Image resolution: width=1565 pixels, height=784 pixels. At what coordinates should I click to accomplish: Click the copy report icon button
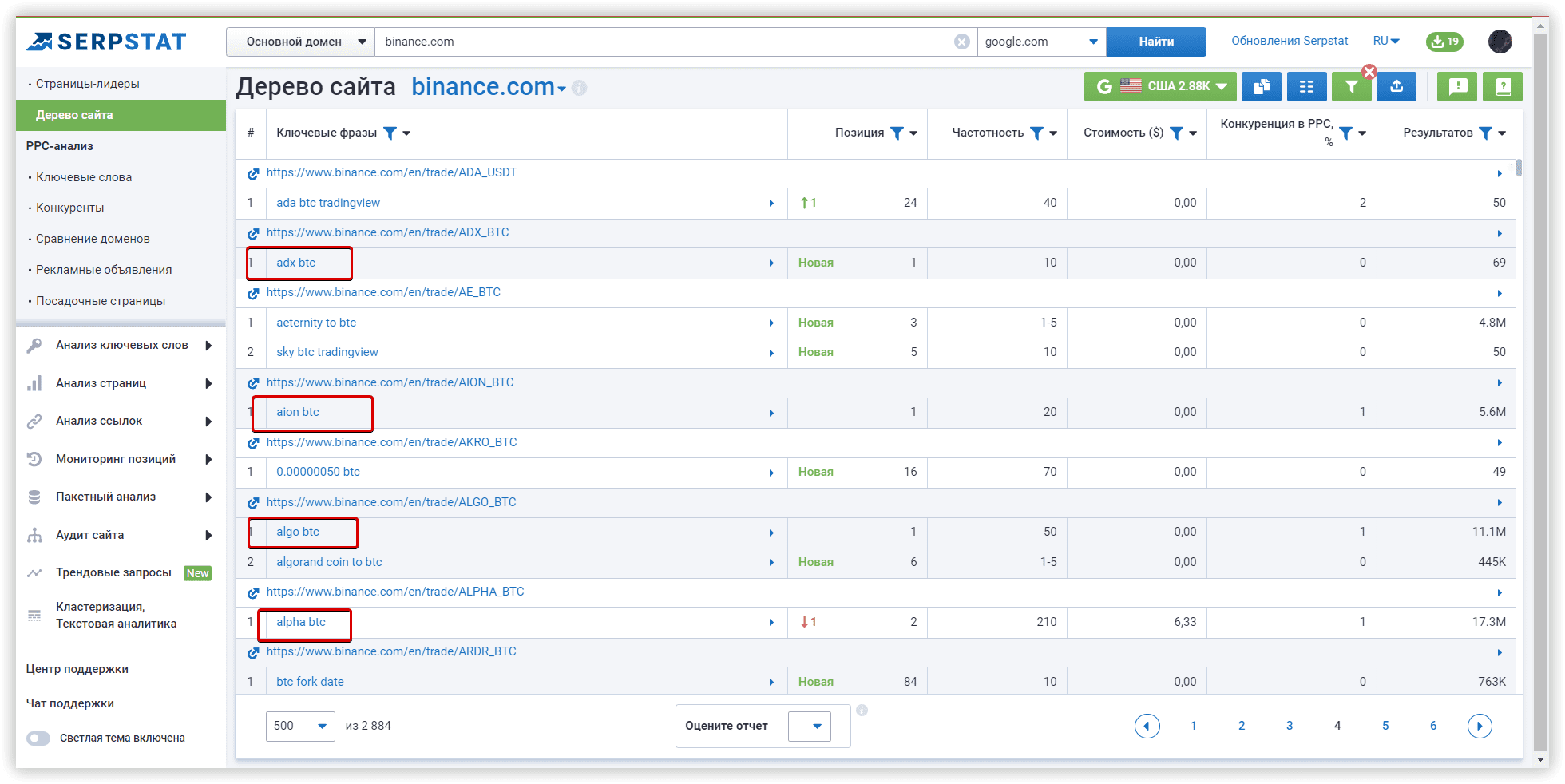pyautogui.click(x=1262, y=86)
